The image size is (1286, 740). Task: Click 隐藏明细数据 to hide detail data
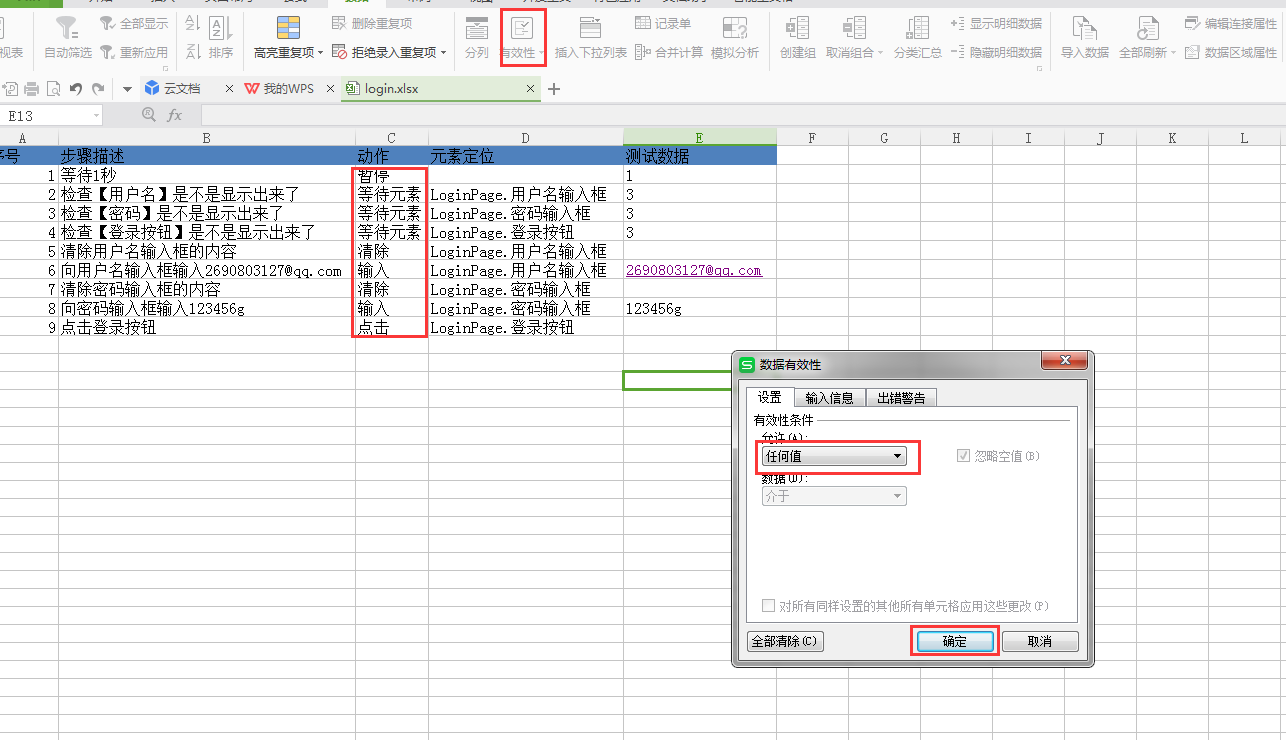click(996, 52)
